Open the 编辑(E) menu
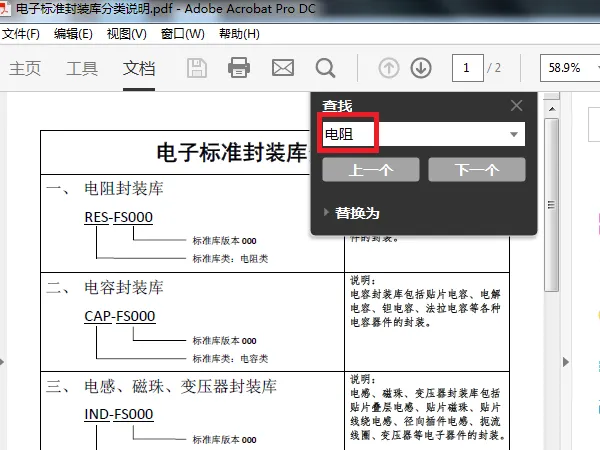The height and width of the screenshot is (450, 600). 73,34
